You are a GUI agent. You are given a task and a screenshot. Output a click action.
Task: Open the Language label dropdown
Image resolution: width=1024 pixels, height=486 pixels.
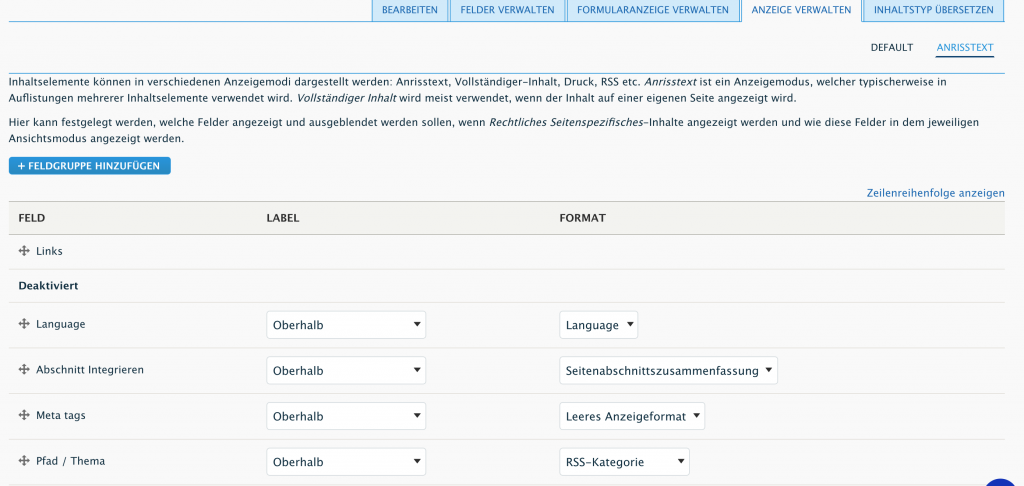(346, 325)
